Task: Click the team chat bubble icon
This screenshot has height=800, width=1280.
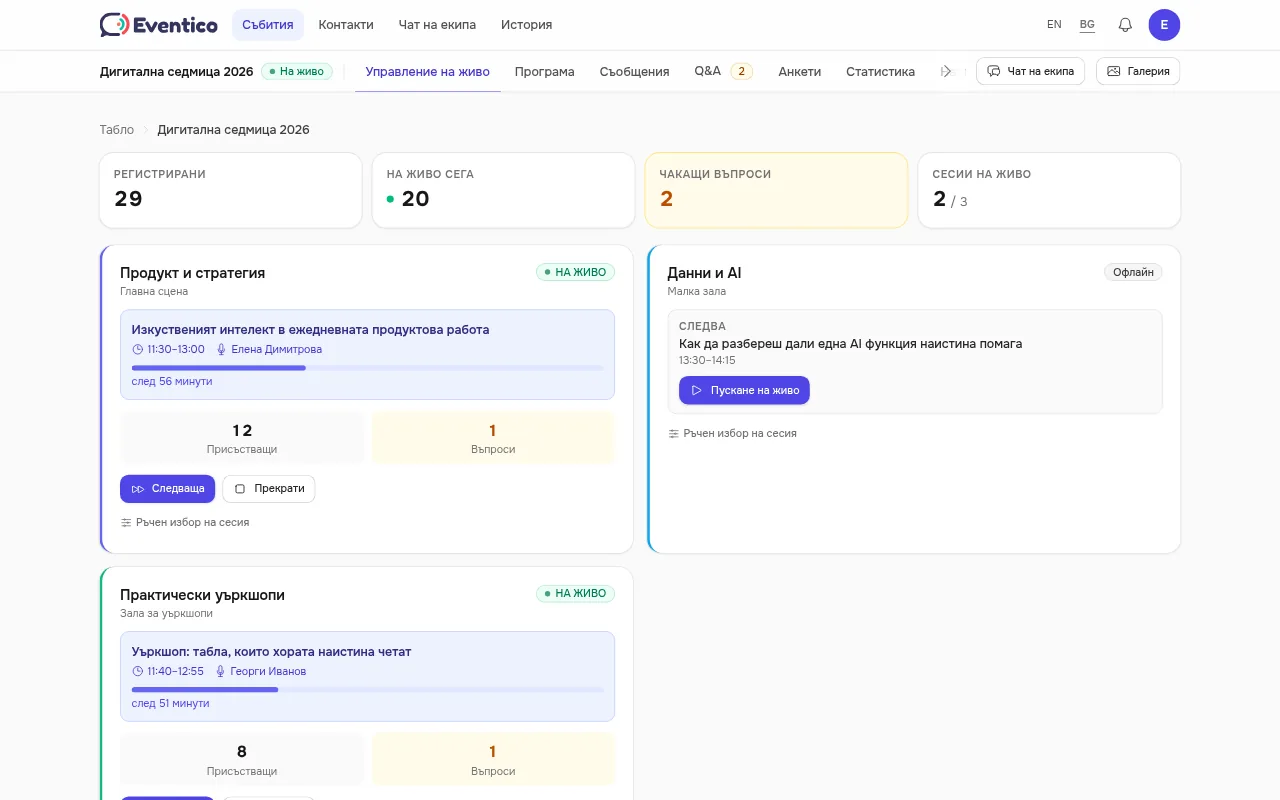Action: 994,71
